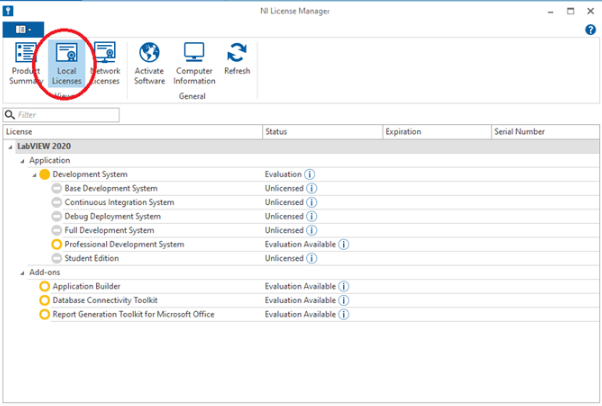Image resolution: width=602 pixels, height=406 pixels.
Task: Collapse the Add-ons group
Action: tap(22, 273)
